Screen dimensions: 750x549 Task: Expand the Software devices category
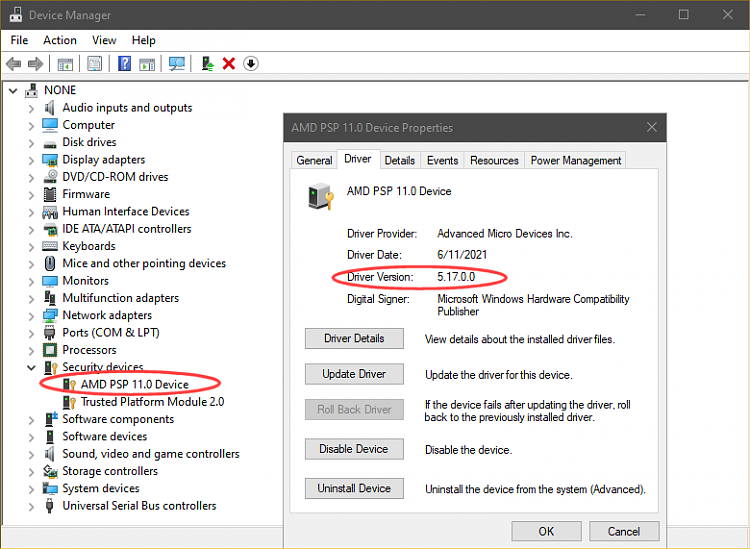(x=32, y=437)
